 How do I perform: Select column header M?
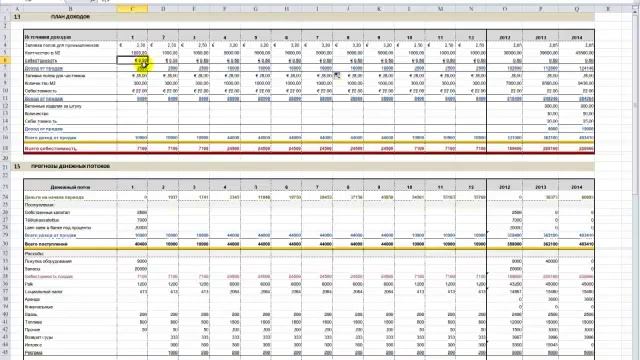[x=440, y=9]
